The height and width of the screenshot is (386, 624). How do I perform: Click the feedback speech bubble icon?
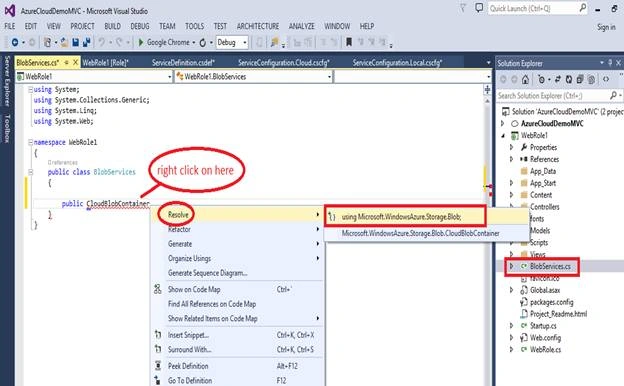tap(480, 8)
